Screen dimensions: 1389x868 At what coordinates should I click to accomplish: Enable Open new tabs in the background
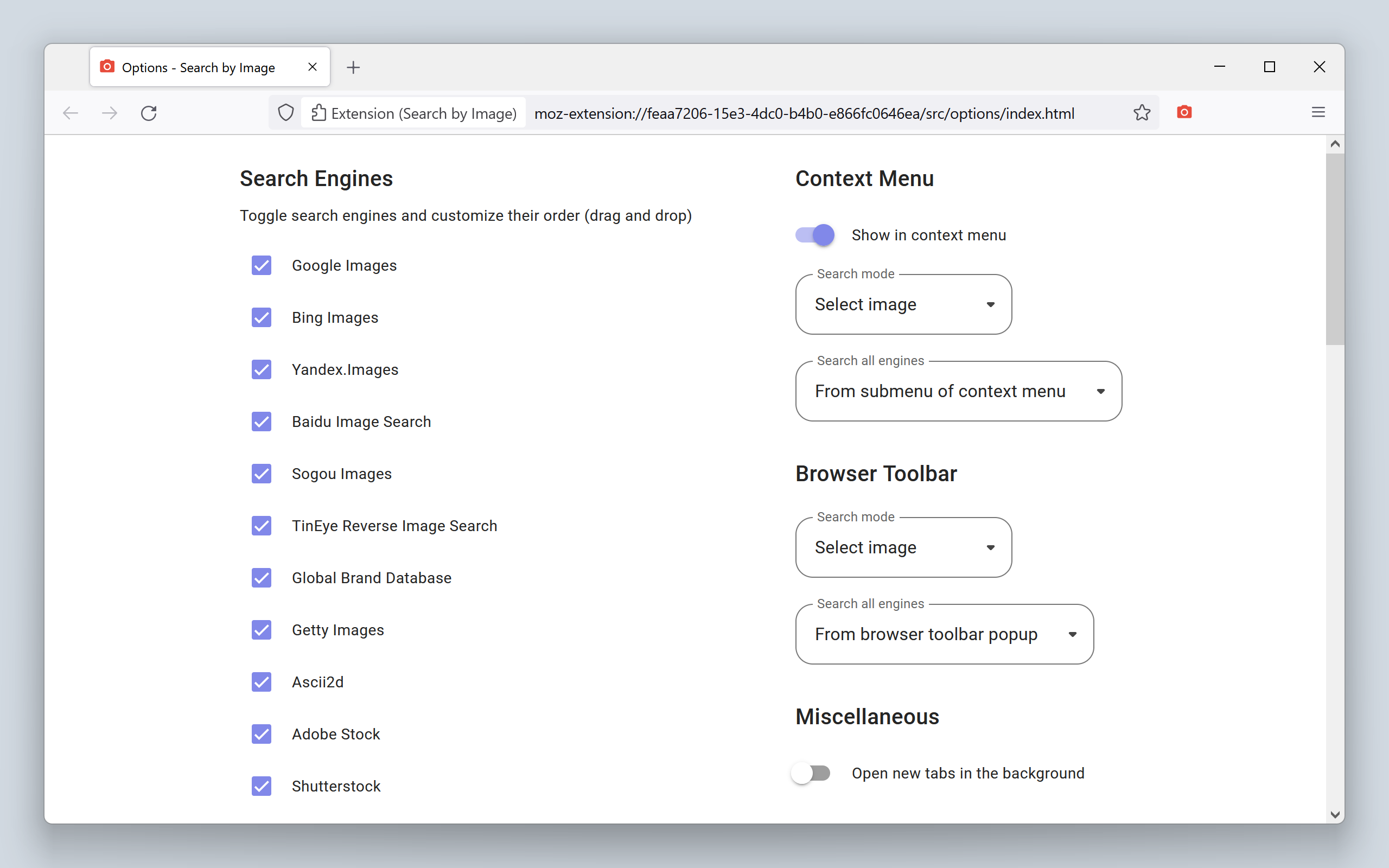[811, 773]
